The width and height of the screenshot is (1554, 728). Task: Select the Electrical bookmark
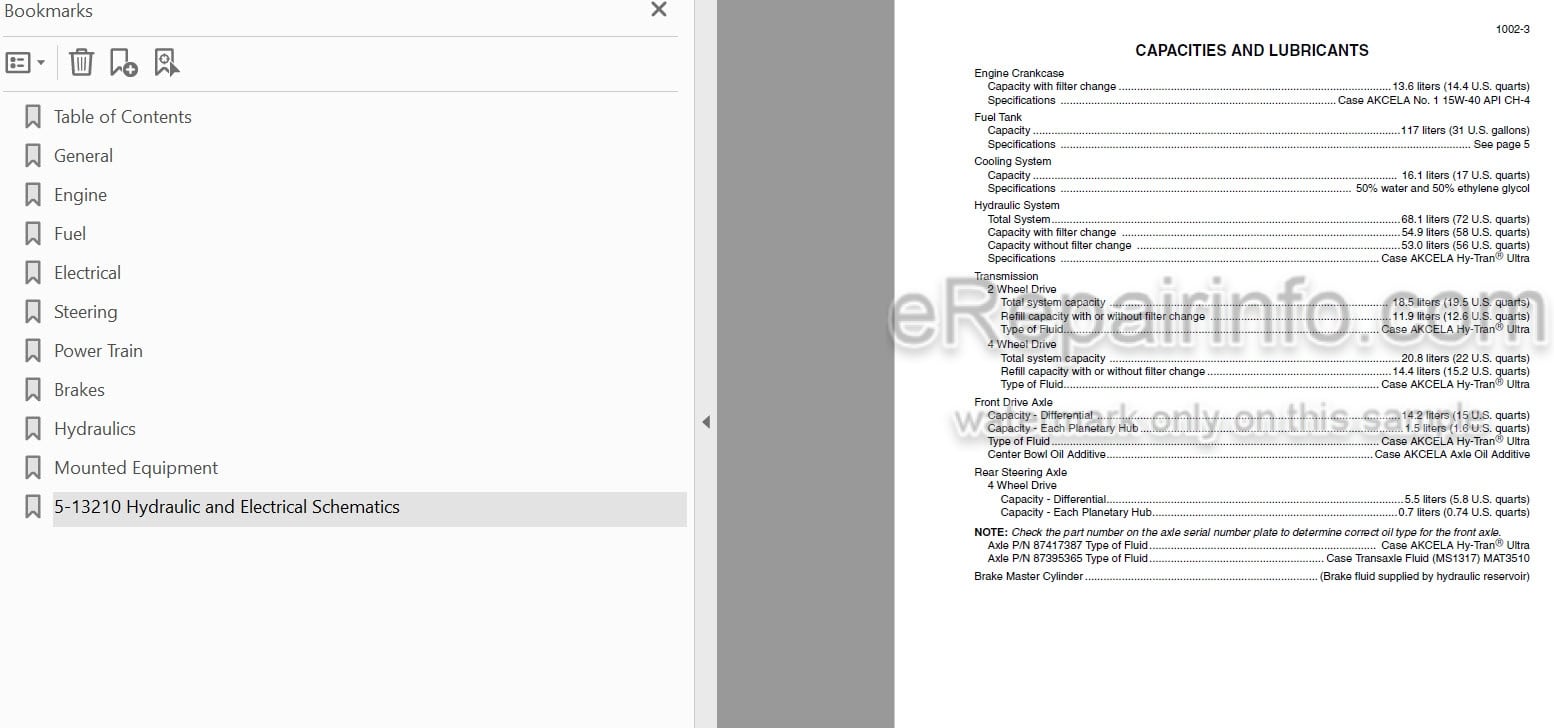[87, 273]
